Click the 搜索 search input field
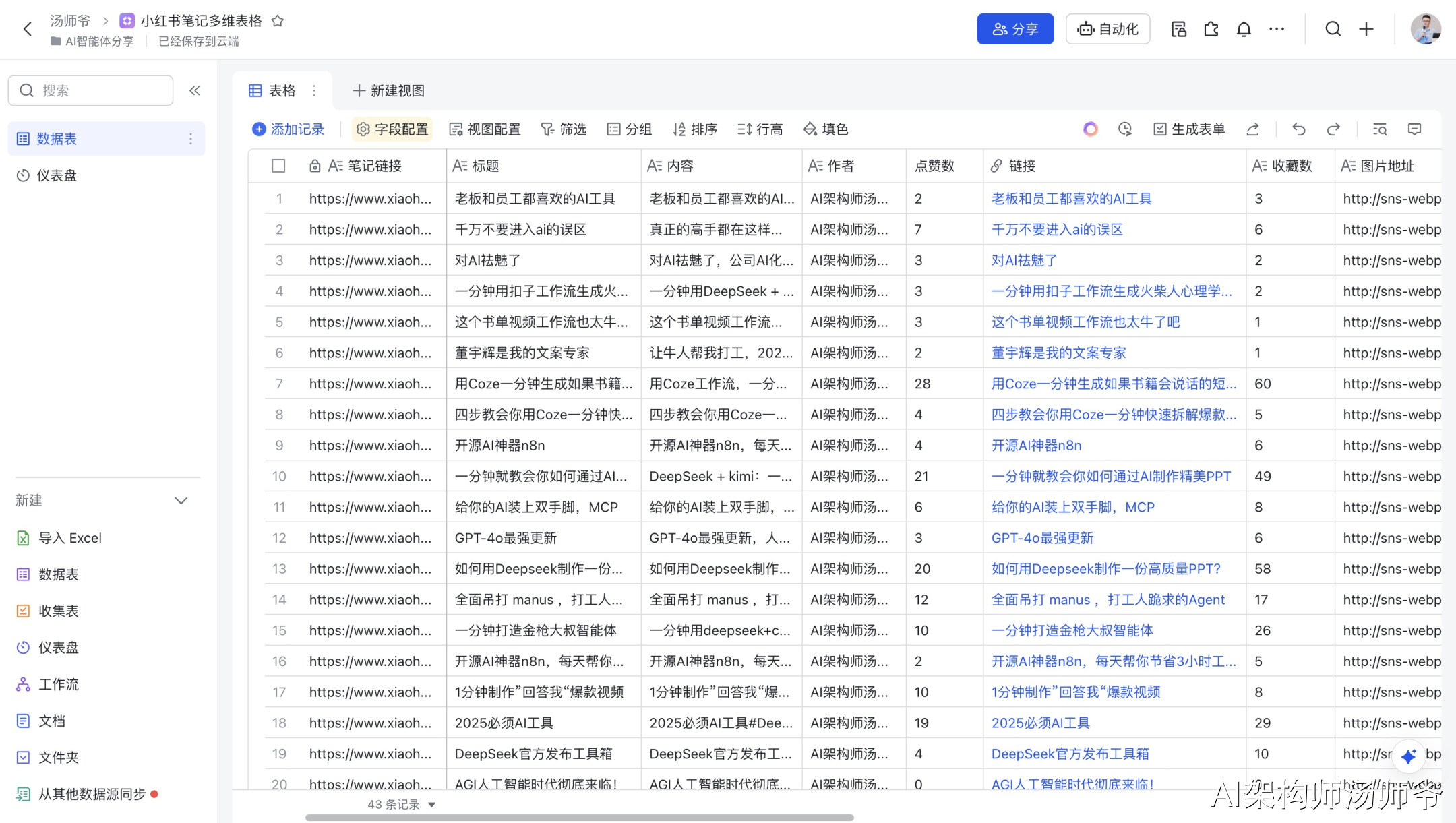The width and height of the screenshot is (1456, 823). [x=101, y=90]
